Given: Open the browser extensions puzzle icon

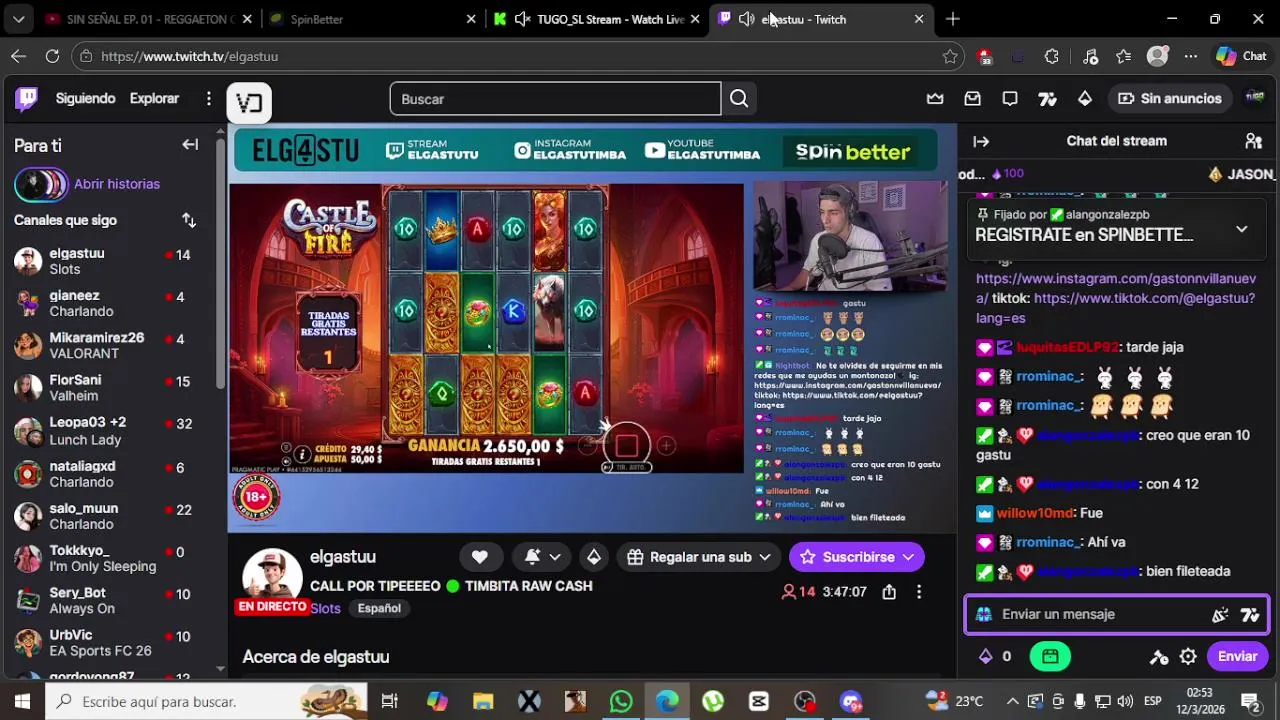Looking at the screenshot, I should (1051, 56).
